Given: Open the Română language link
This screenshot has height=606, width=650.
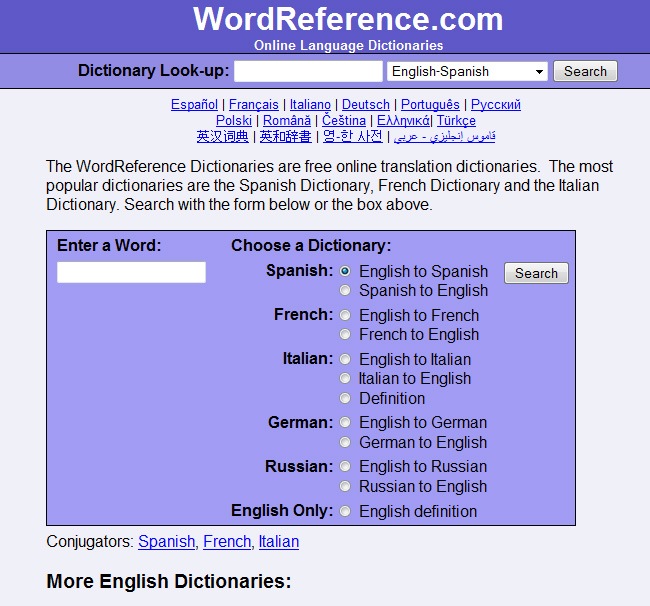Looking at the screenshot, I should [x=287, y=121].
